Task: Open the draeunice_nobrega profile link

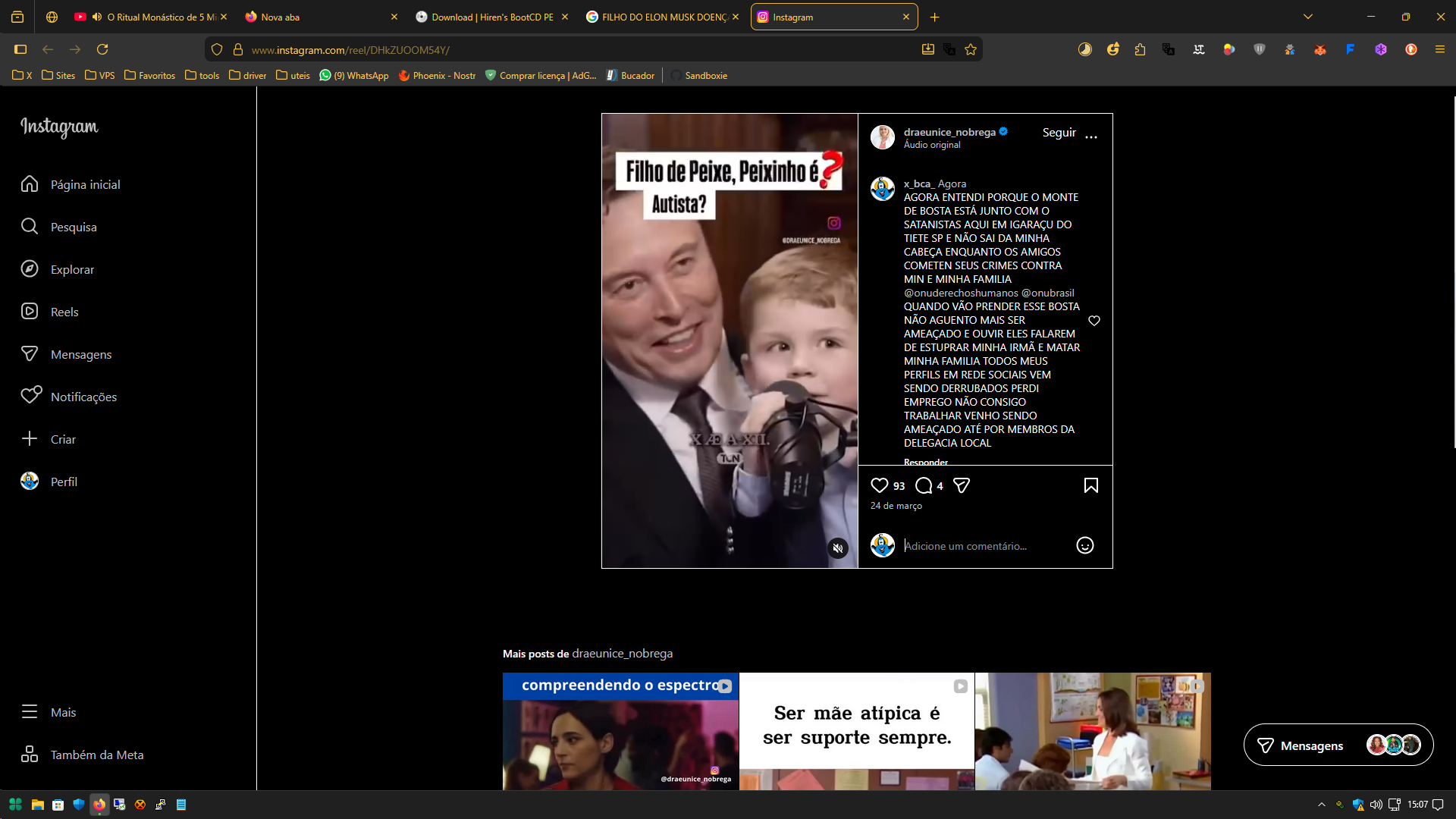Action: pos(949,132)
